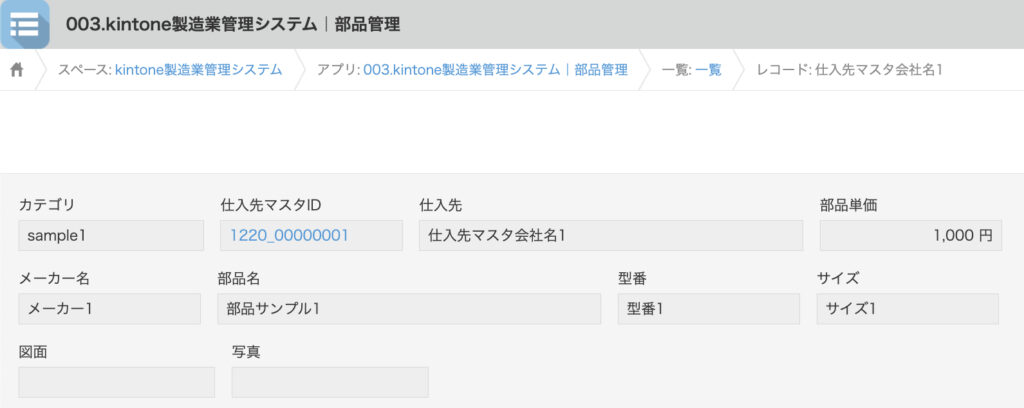This screenshot has height=408, width=1024.
Task: Click the empty 写真 attachment field
Action: [330, 382]
